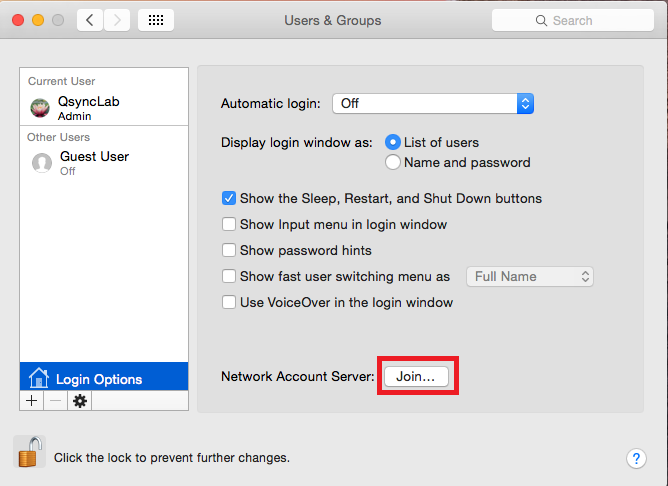Uncheck Show the Sleep, Restart, and Shut Down buttons
This screenshot has height=486, width=668.
click(229, 198)
